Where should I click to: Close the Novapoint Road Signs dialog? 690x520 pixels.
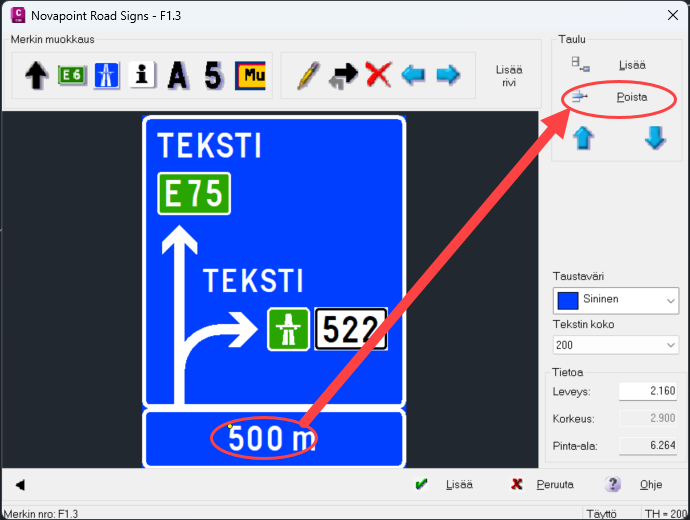click(672, 15)
